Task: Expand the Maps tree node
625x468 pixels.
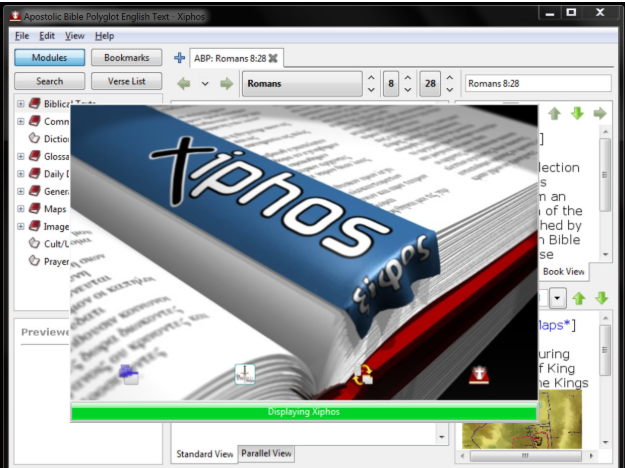Action: point(21,209)
